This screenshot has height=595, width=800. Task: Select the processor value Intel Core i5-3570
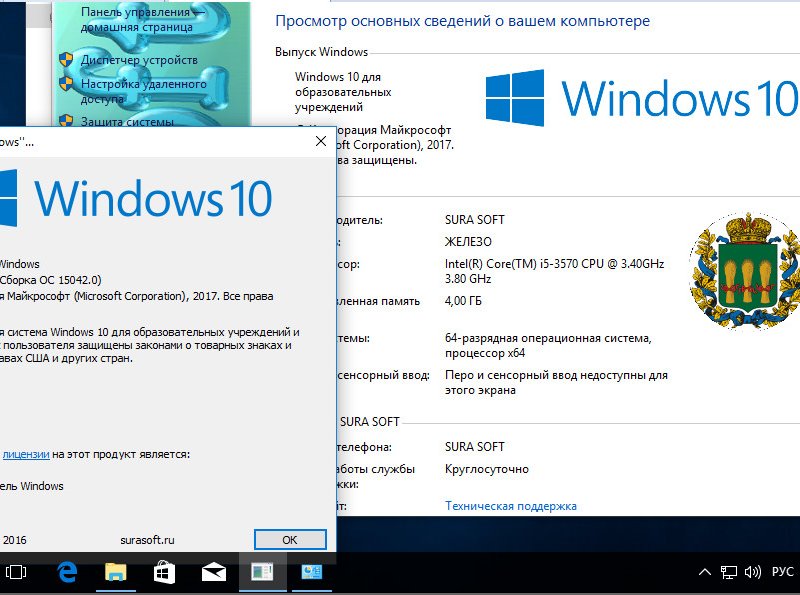tap(555, 271)
